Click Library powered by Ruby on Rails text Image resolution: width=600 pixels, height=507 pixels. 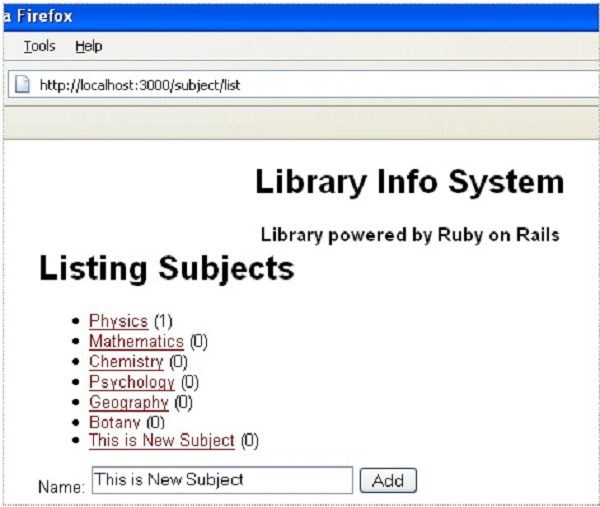click(410, 235)
